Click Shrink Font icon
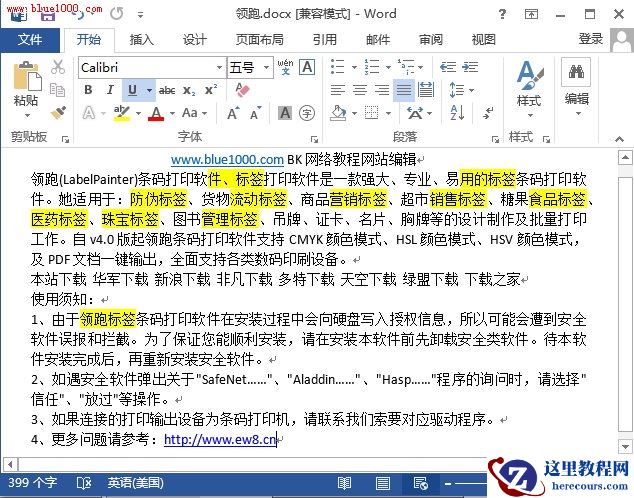This screenshot has width=634, height=498. coord(256,113)
